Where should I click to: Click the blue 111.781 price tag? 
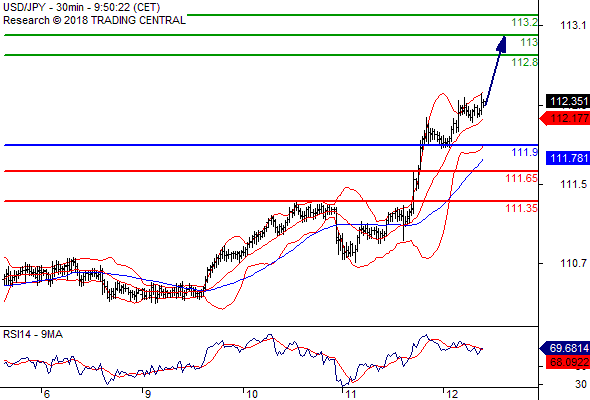tap(568, 158)
